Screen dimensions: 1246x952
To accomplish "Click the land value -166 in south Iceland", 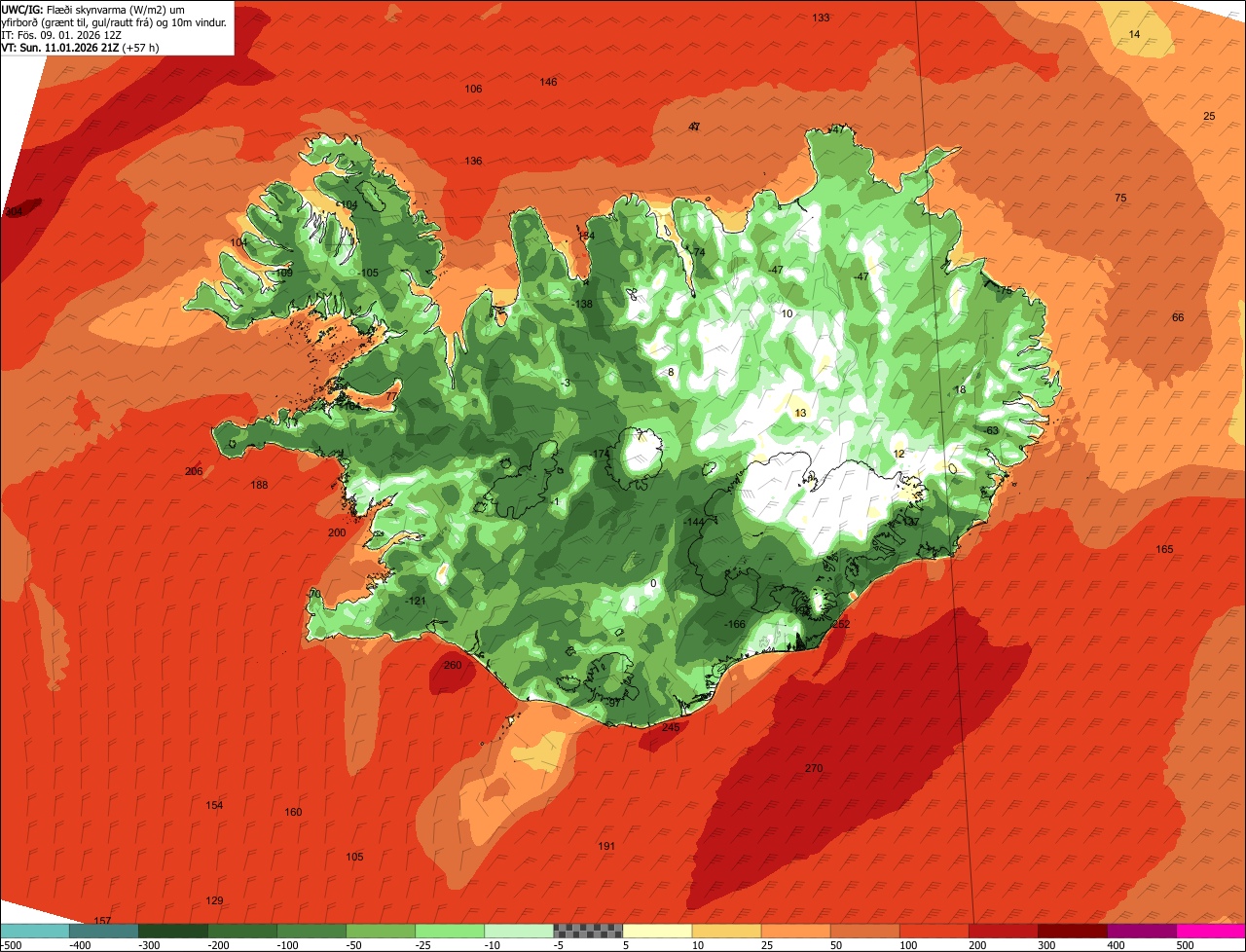I will (735, 624).
